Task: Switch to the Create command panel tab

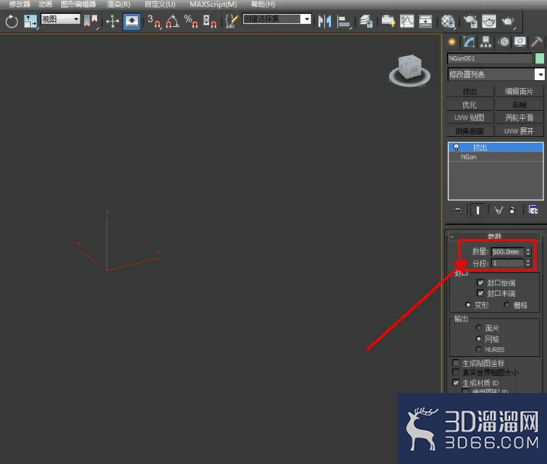Action: click(x=452, y=42)
